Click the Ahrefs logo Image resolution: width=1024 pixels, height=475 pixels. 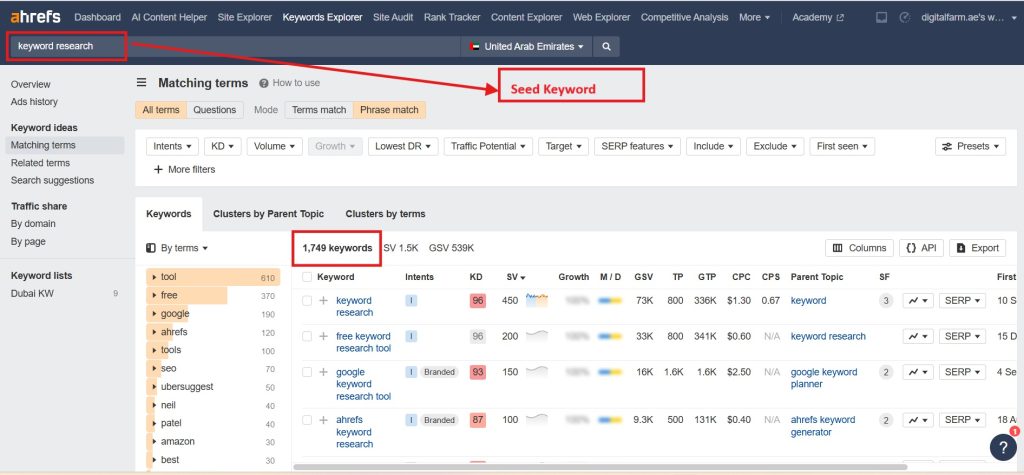pyautogui.click(x=35, y=17)
